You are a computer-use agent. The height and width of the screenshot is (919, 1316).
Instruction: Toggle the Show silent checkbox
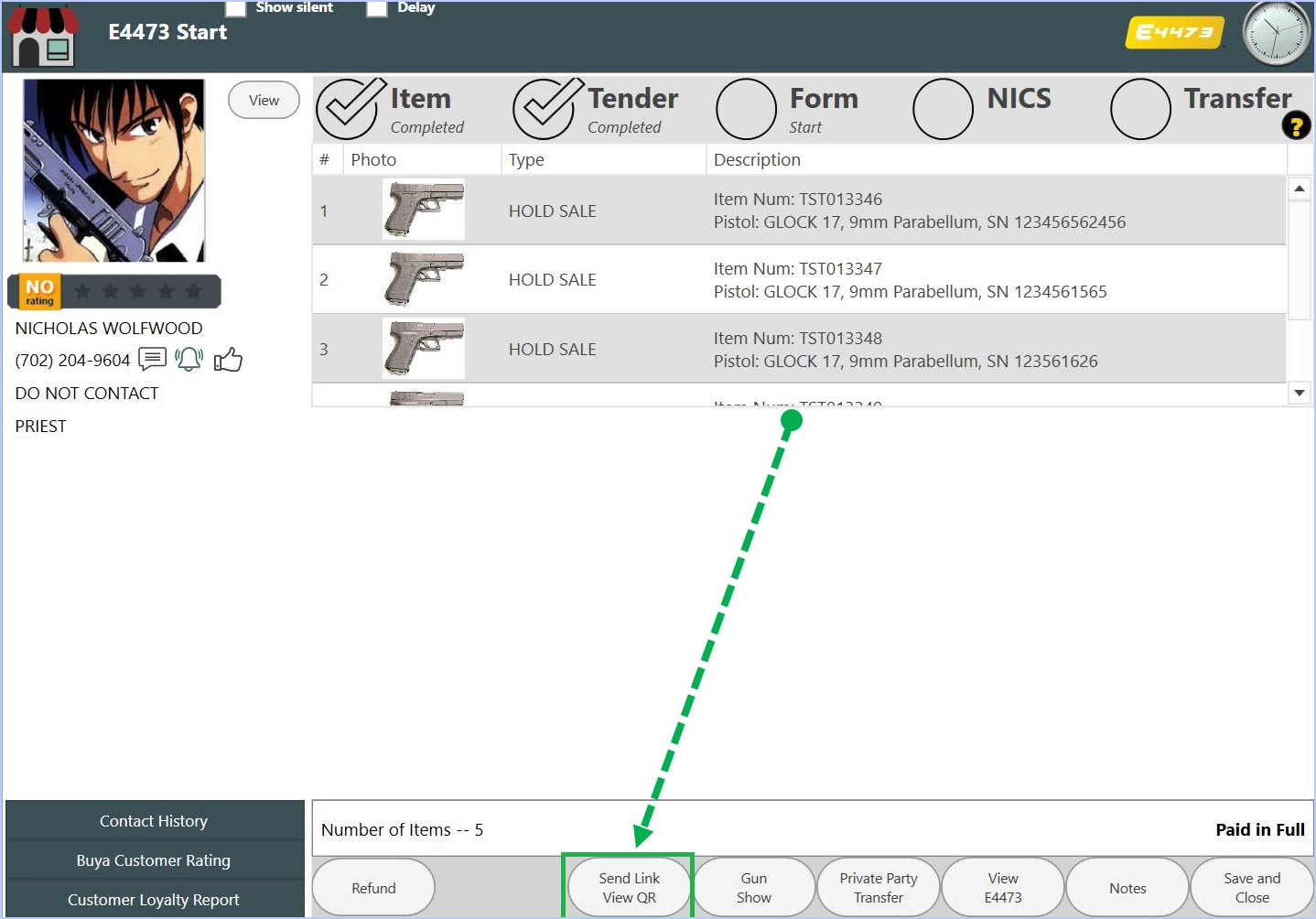[x=236, y=8]
